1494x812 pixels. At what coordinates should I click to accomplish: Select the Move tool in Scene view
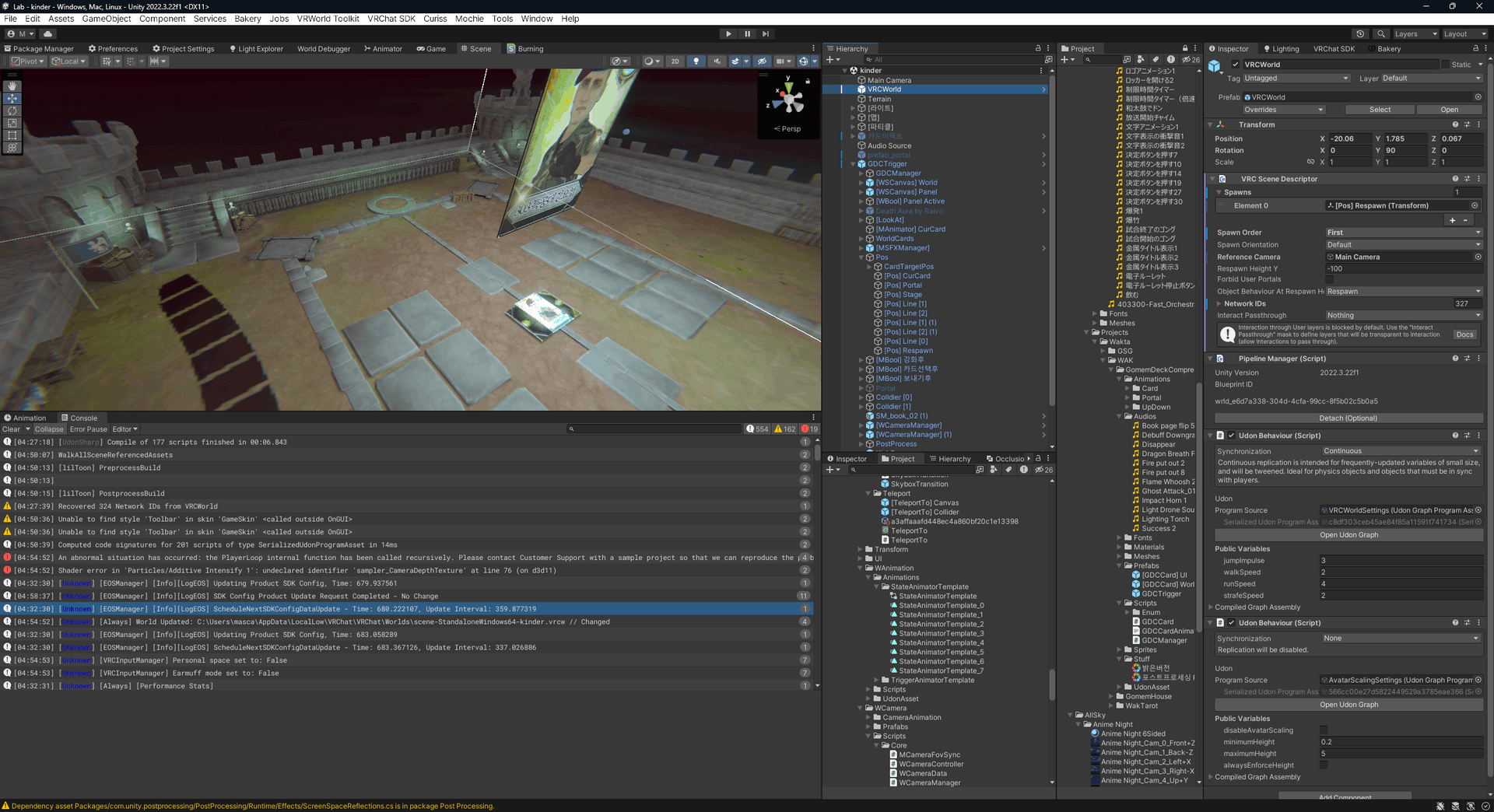pos(12,99)
